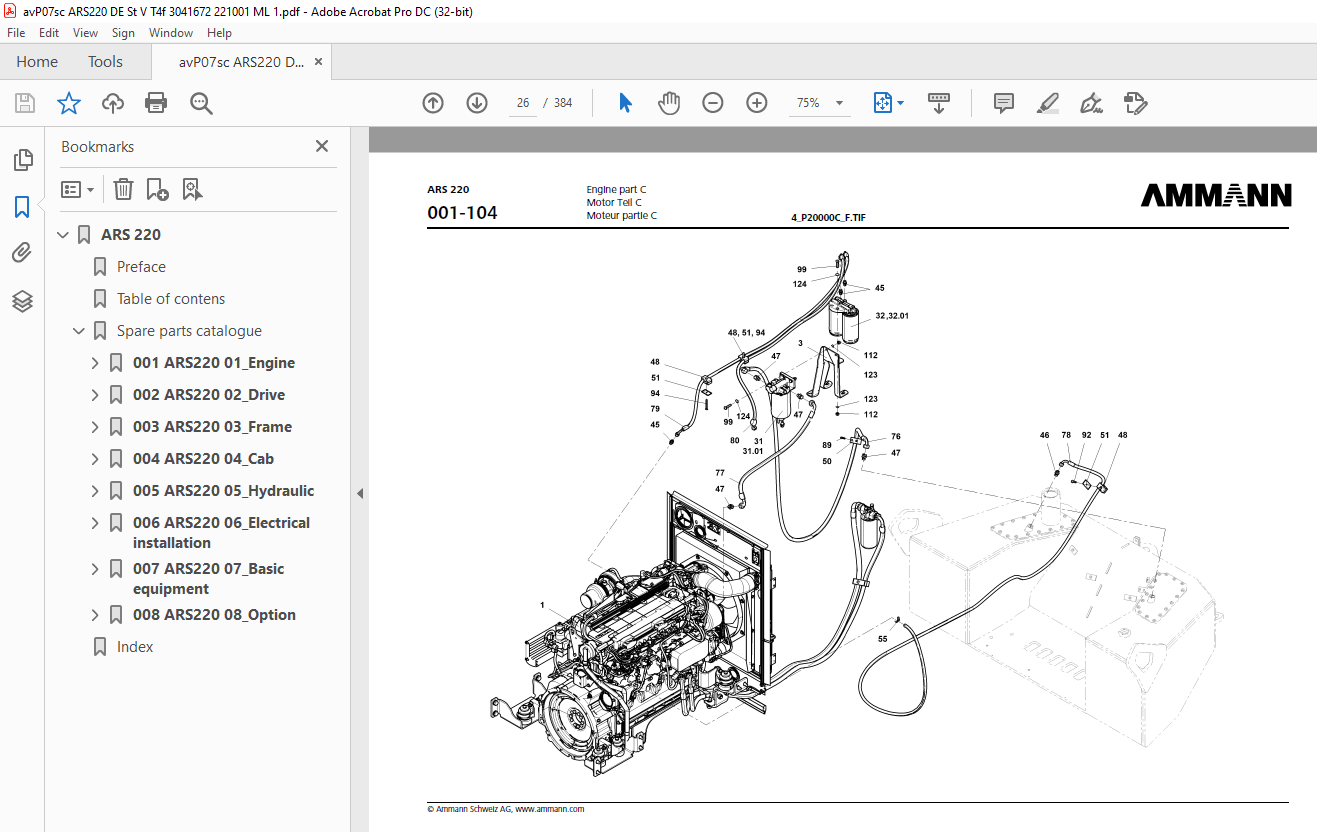Add a sticky note comment
The image size is (1317, 832).
(1004, 103)
